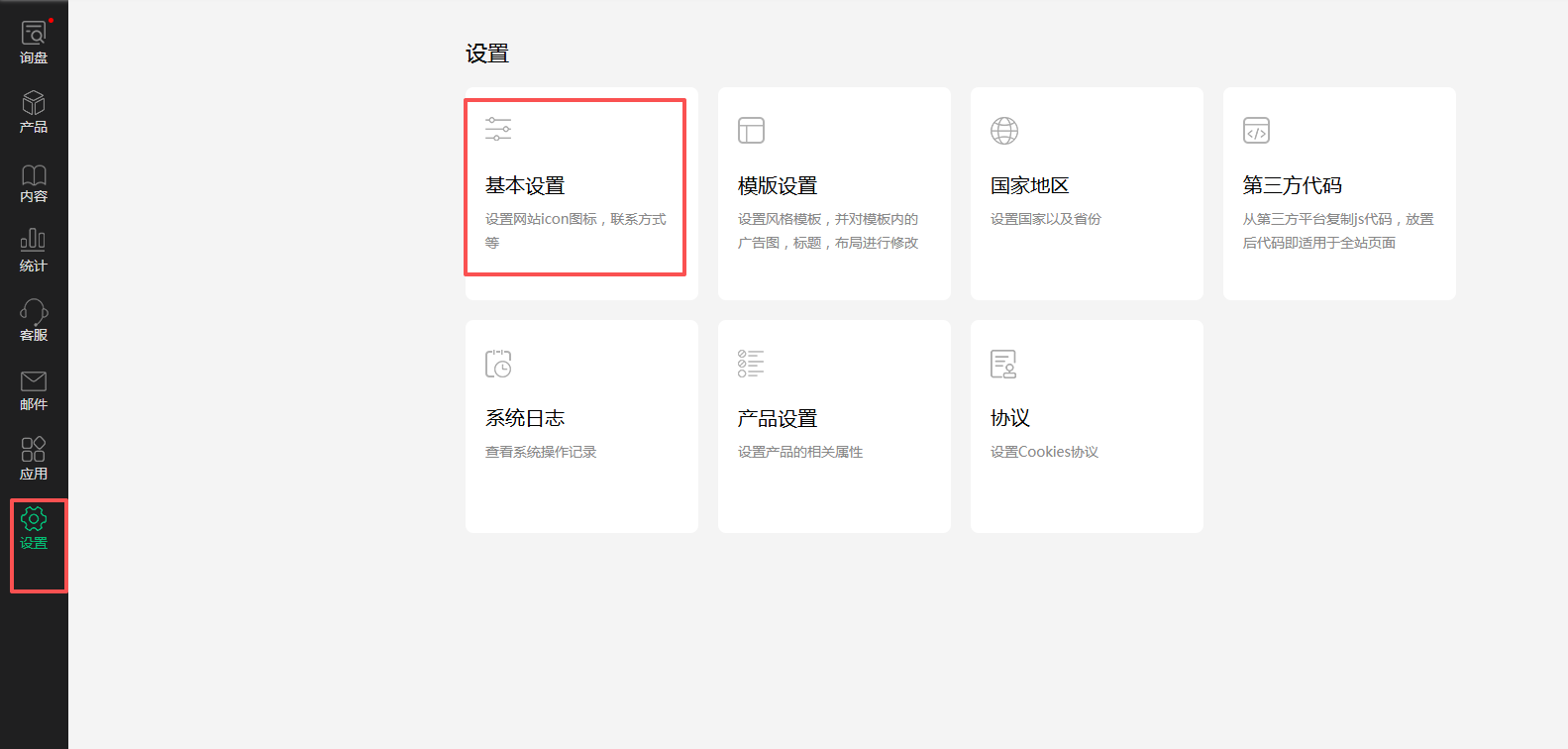Select the 产品 product cube icon
This screenshot has height=749, width=1568.
(x=34, y=104)
